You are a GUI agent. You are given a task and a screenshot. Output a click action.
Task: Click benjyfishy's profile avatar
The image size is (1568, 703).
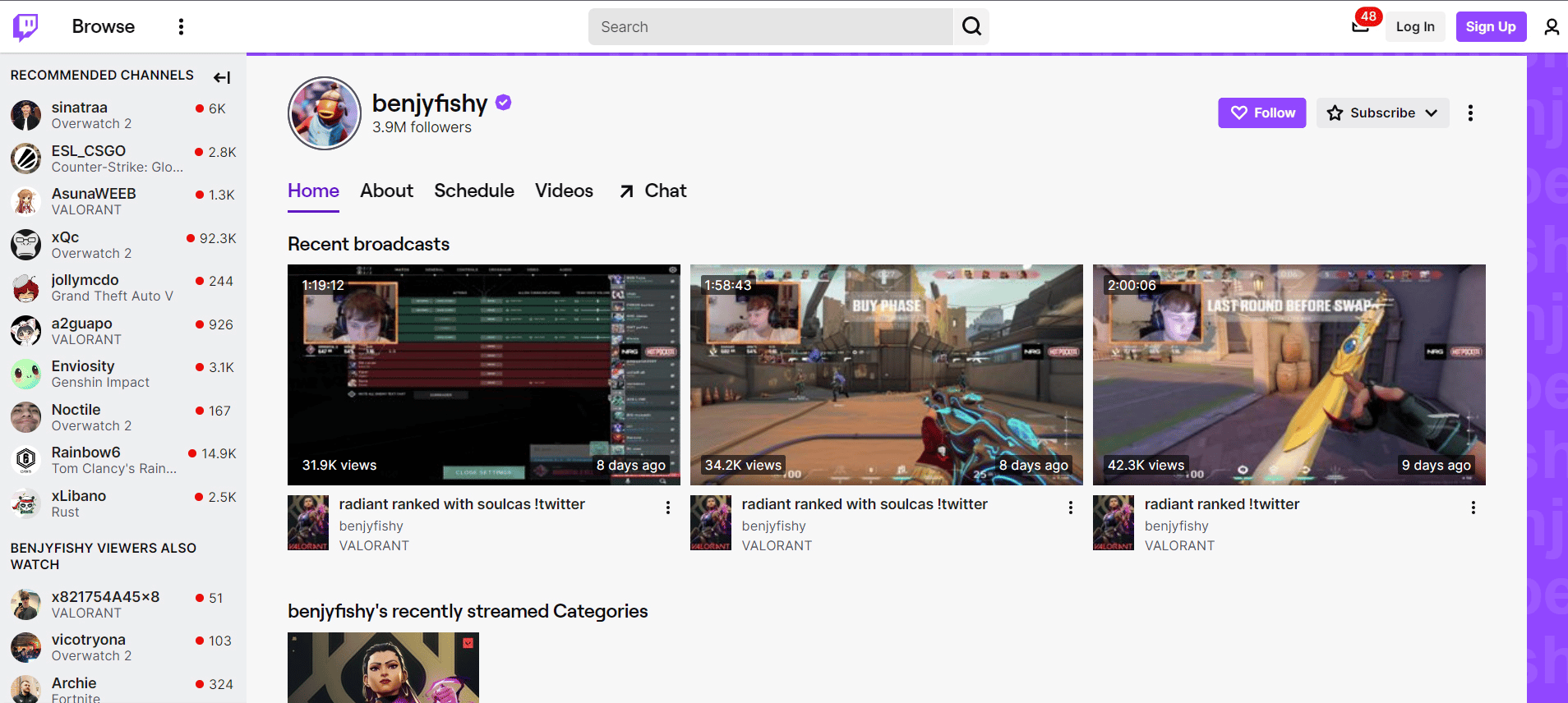tap(325, 113)
